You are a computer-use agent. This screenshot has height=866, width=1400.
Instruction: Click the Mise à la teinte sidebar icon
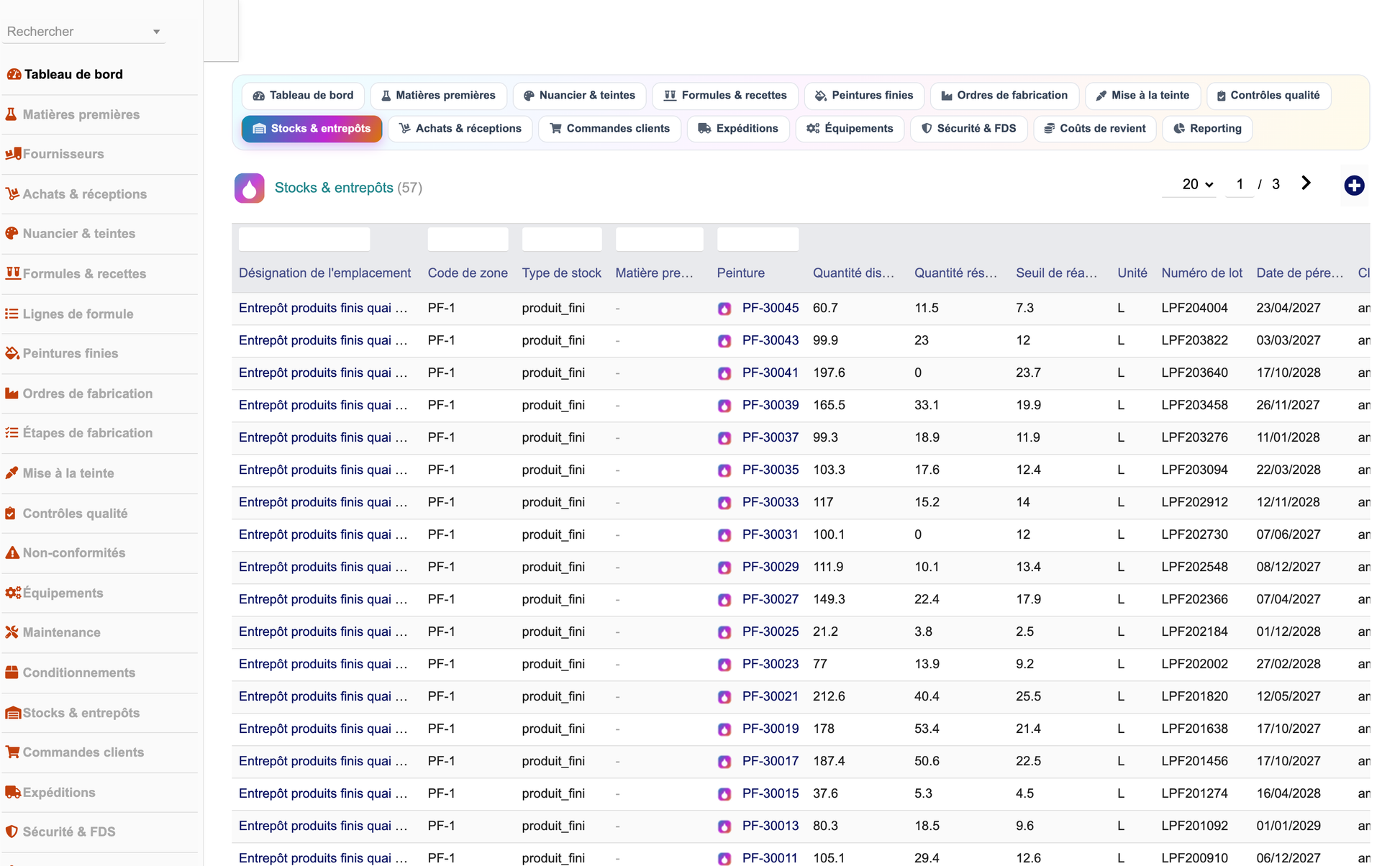(12, 473)
